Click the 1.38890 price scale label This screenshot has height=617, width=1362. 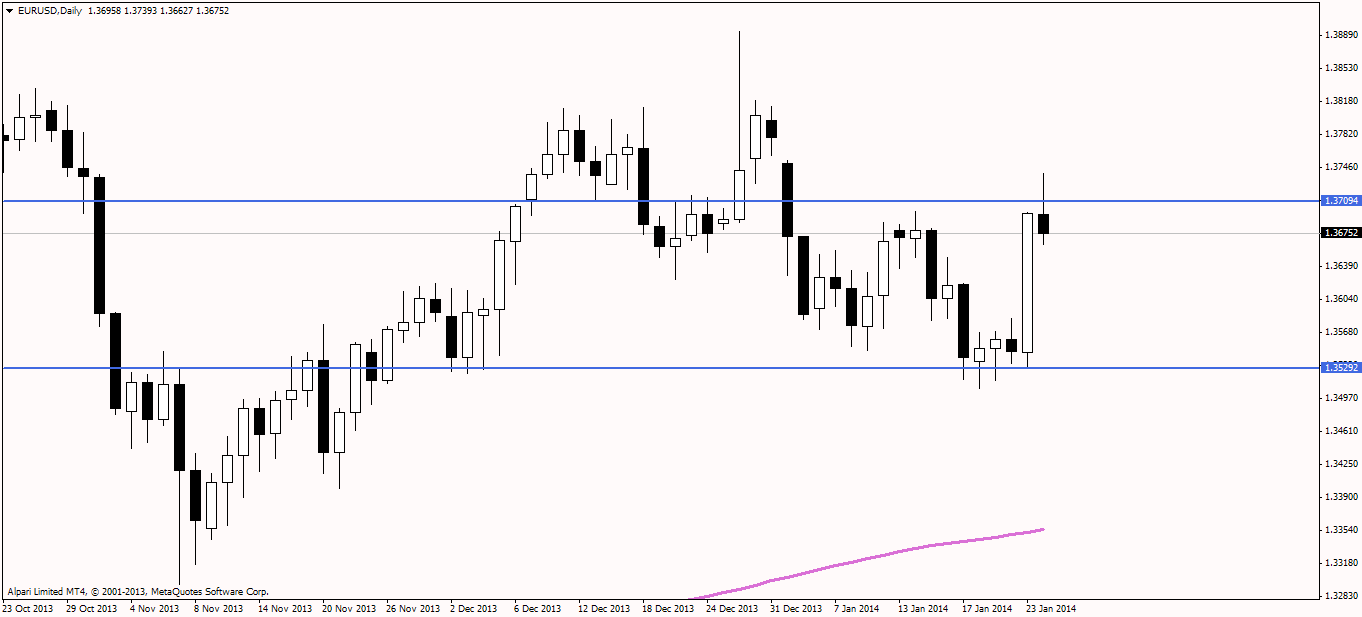tap(1340, 35)
